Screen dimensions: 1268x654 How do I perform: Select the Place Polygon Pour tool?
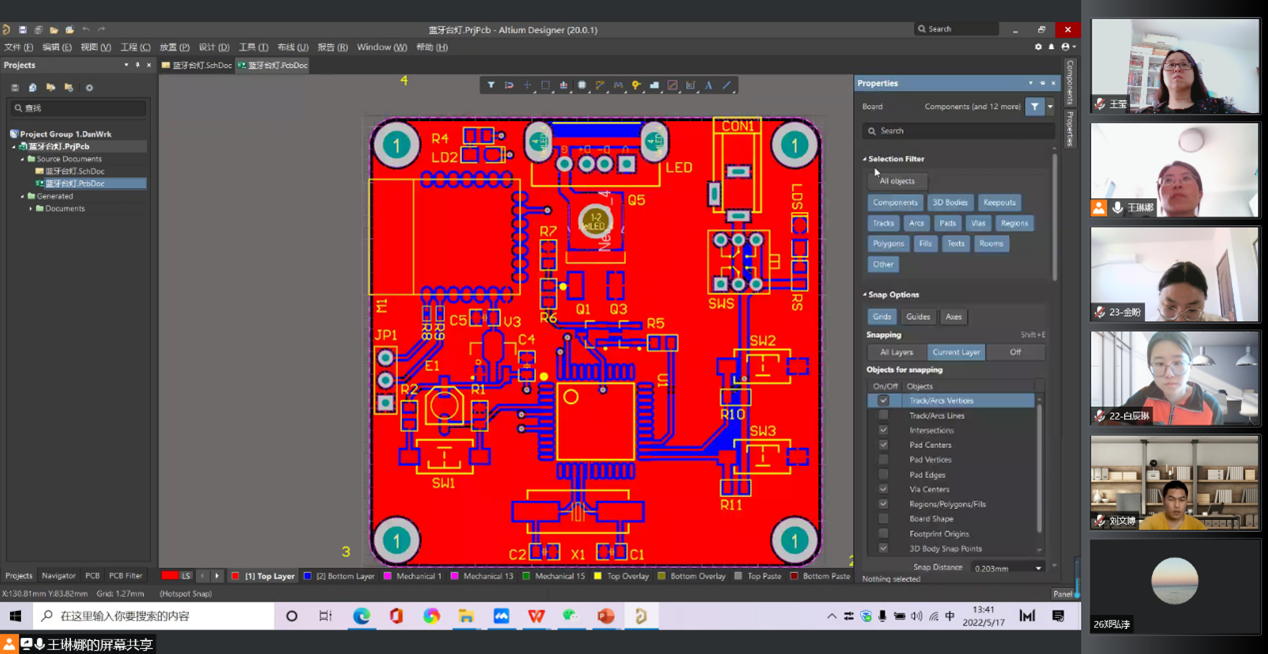pyautogui.click(x=654, y=86)
